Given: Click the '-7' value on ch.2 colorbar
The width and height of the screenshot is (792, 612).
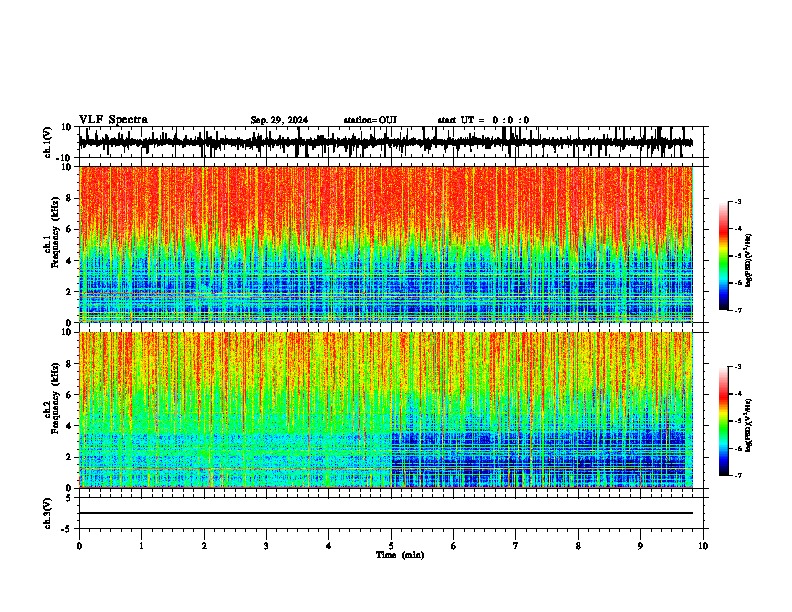Looking at the screenshot, I should 738,475.
